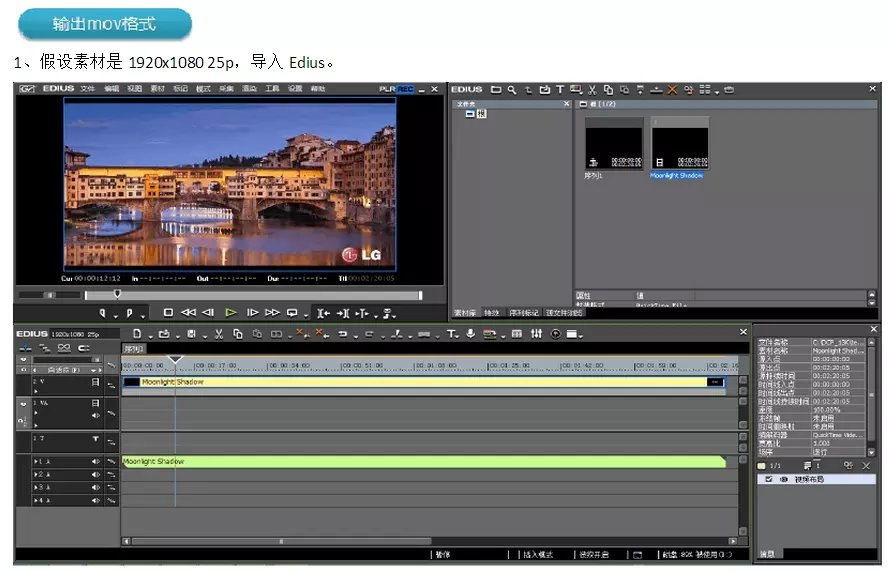Image resolution: width=890 pixels, height=571 pixels.
Task: Open the loop playback dropdown arrow
Action: [305, 316]
